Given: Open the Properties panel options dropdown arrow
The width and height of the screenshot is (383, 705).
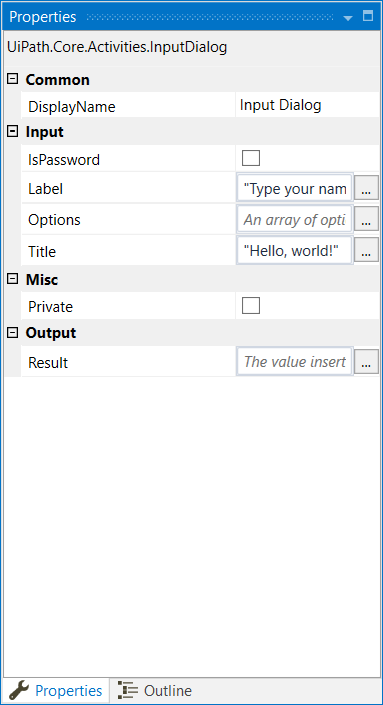Looking at the screenshot, I should 348,18.
